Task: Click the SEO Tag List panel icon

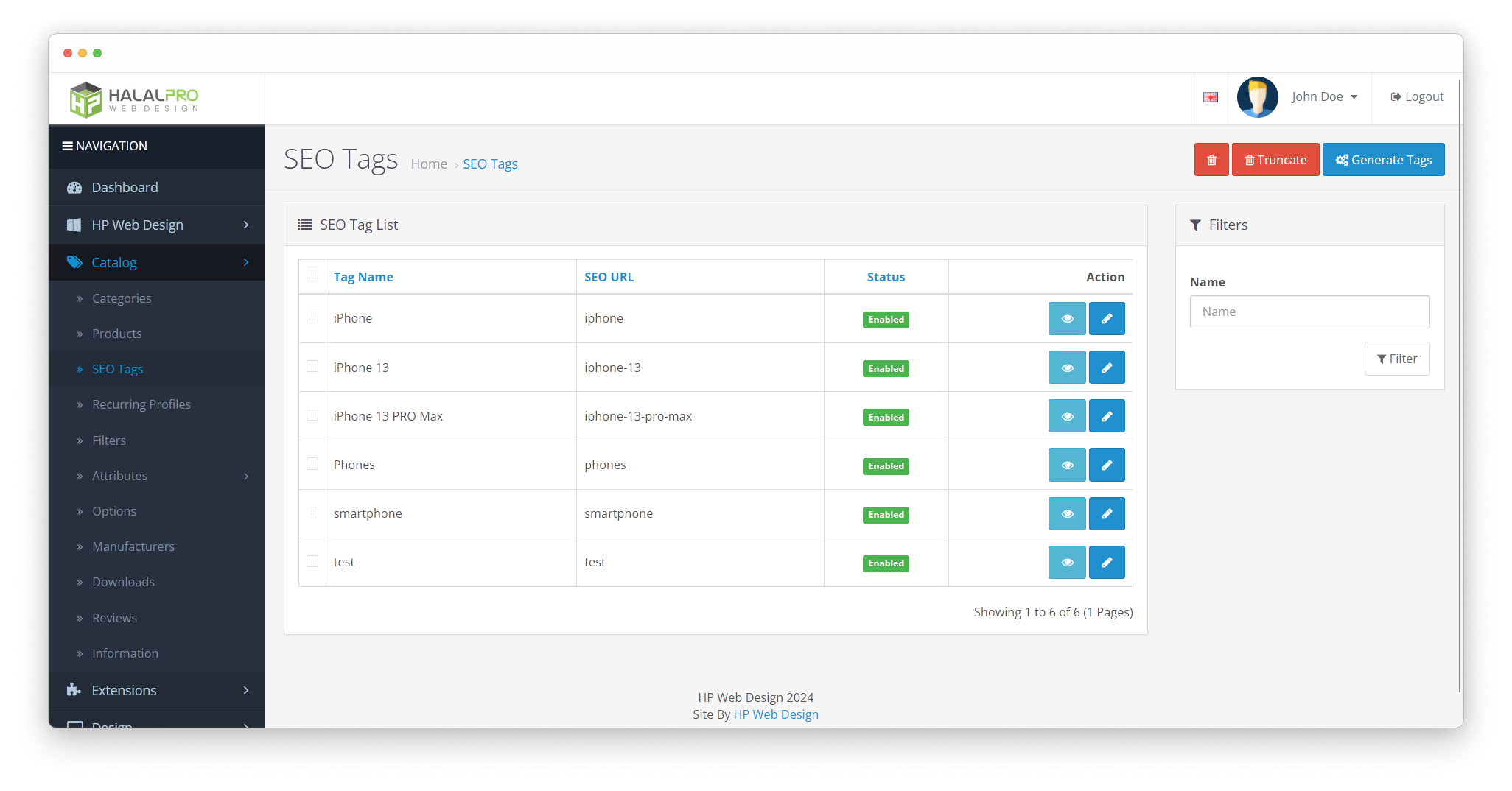Action: (x=305, y=225)
